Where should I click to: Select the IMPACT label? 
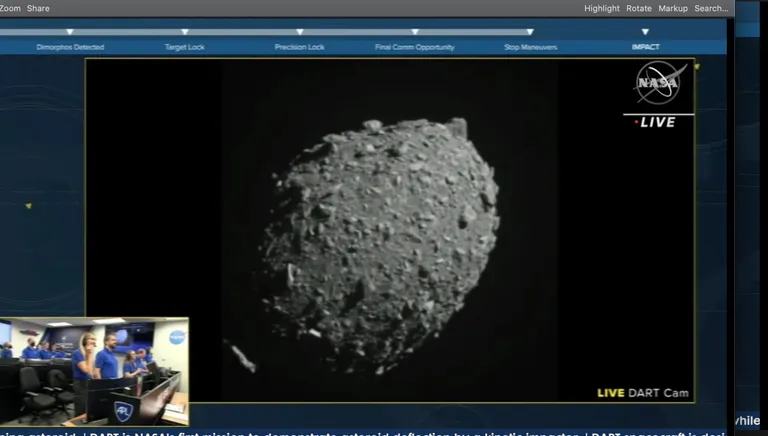(646, 47)
